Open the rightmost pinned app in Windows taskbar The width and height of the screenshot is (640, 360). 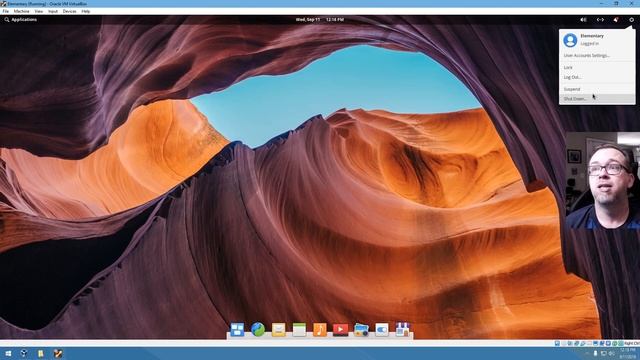pos(58,353)
